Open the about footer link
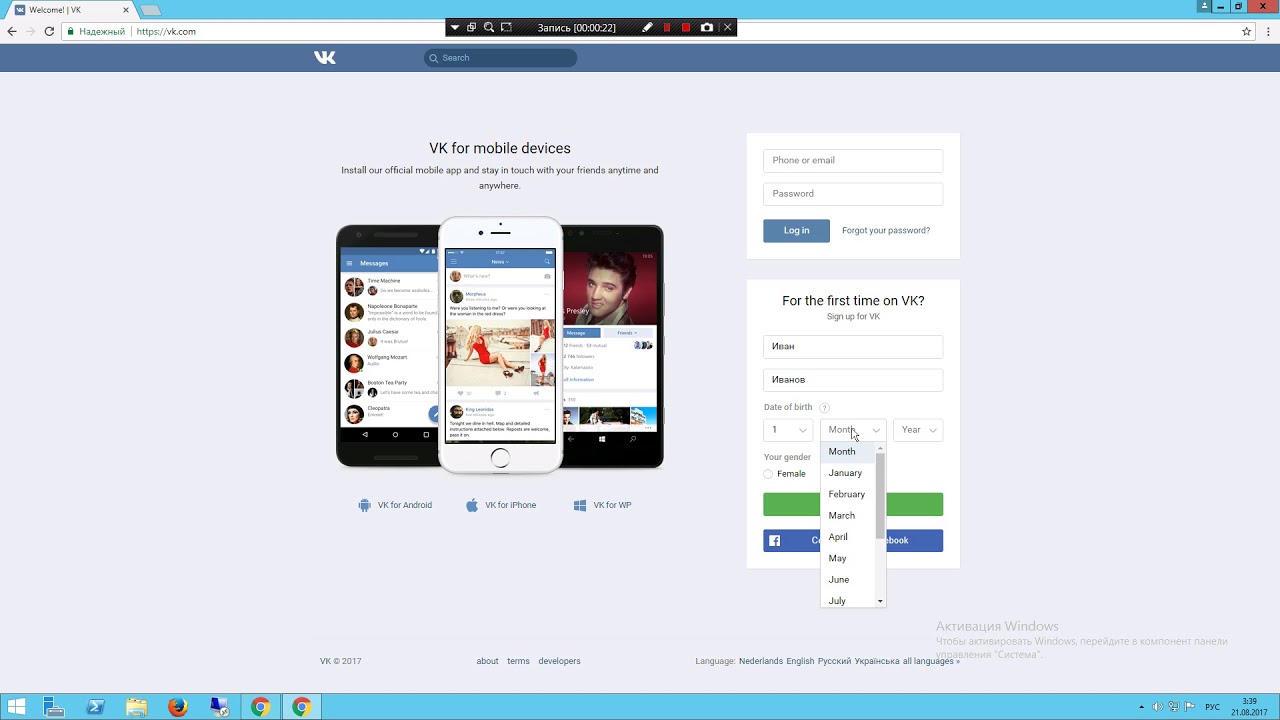This screenshot has width=1280, height=720. coord(487,661)
